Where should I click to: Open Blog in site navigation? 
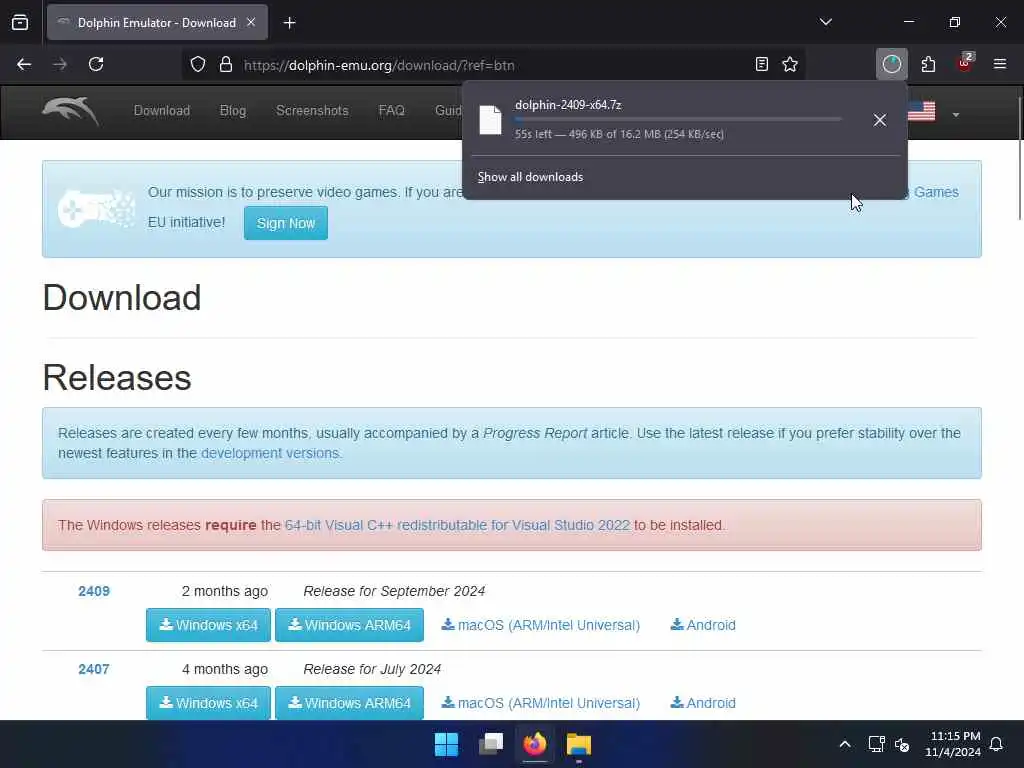[232, 110]
